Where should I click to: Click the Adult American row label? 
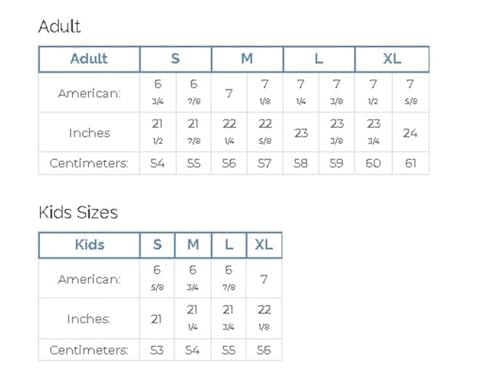[89, 93]
